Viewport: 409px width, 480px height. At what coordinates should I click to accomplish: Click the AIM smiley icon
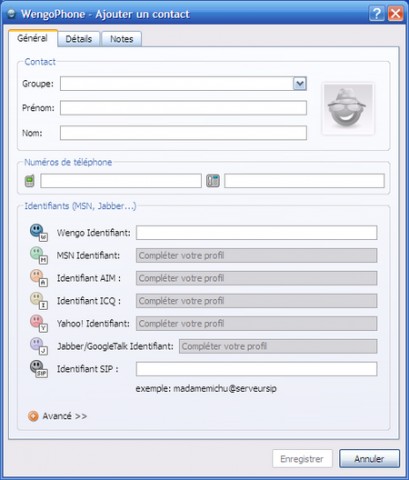[39, 278]
